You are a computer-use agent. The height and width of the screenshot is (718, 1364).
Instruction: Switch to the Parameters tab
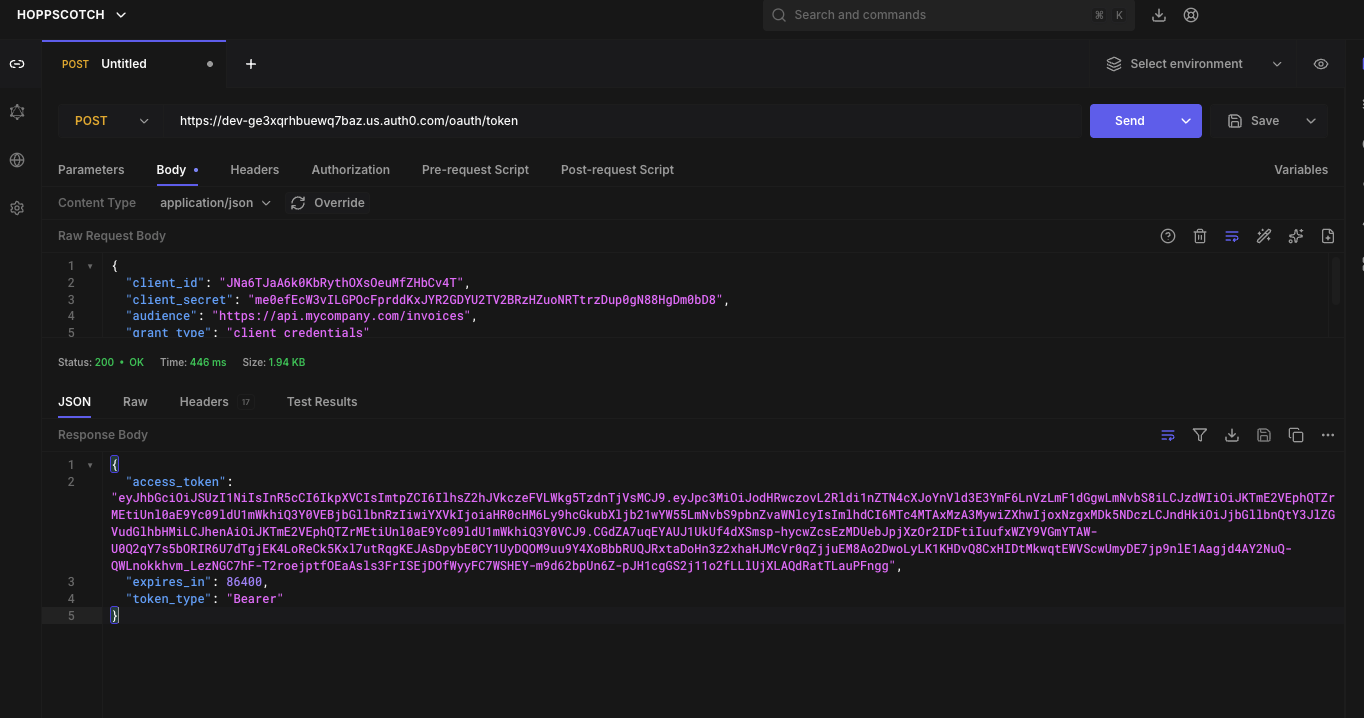tap(91, 170)
